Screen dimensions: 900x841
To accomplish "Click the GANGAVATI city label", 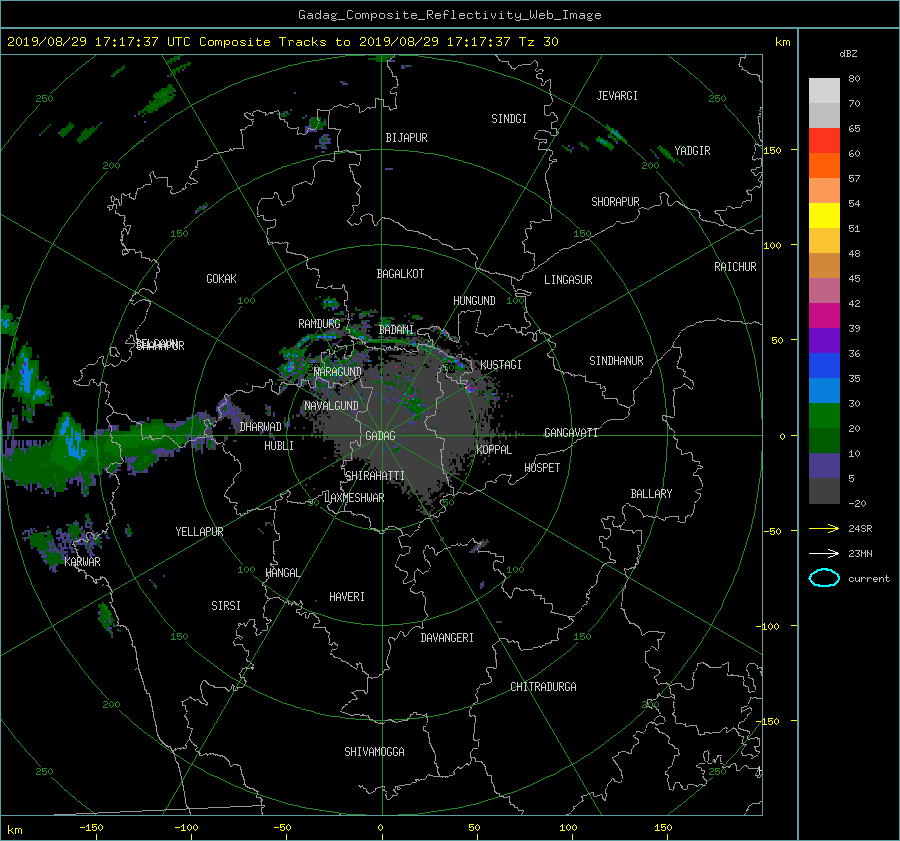I will click(571, 433).
